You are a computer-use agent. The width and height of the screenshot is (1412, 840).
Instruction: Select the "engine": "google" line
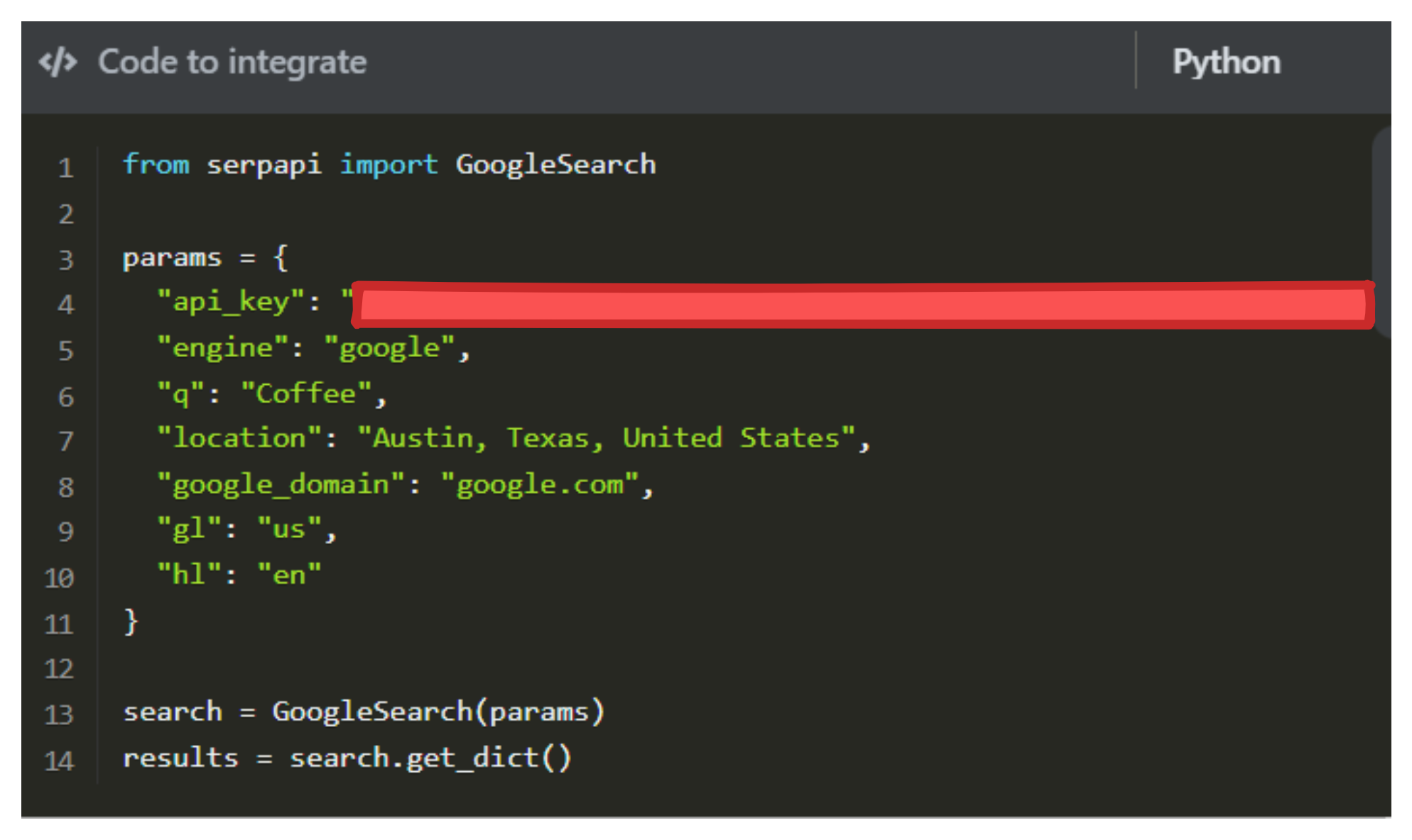click(x=313, y=347)
